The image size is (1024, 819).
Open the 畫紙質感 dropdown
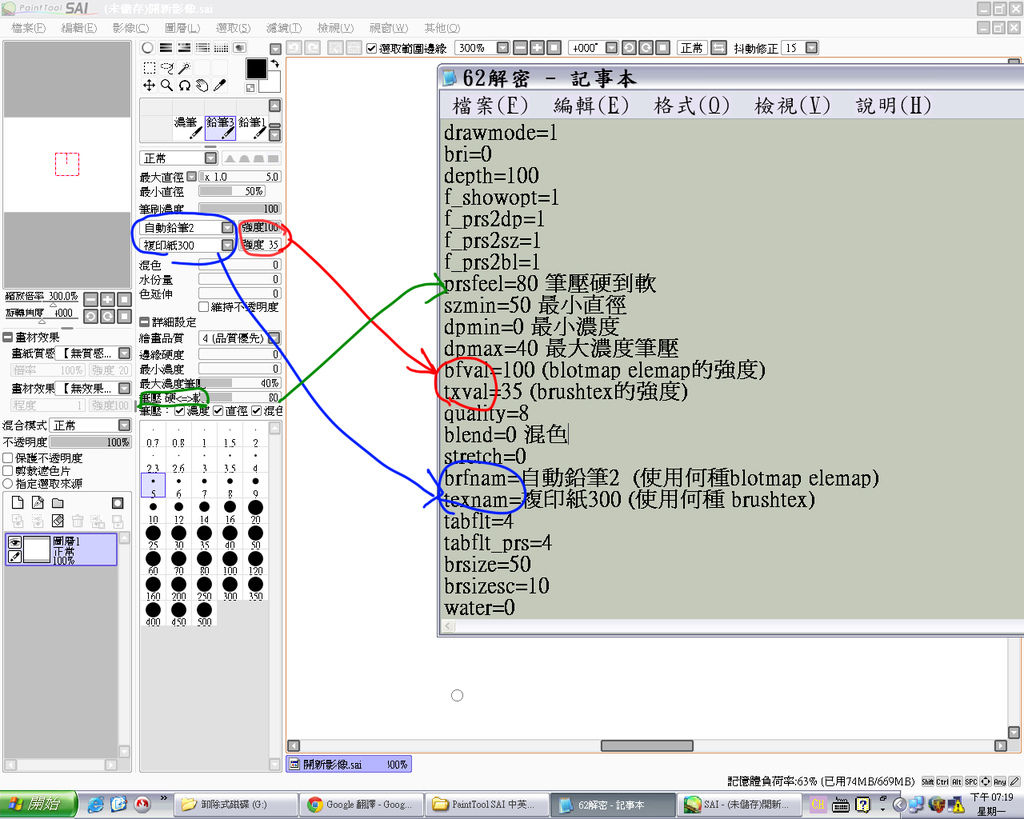click(124, 353)
